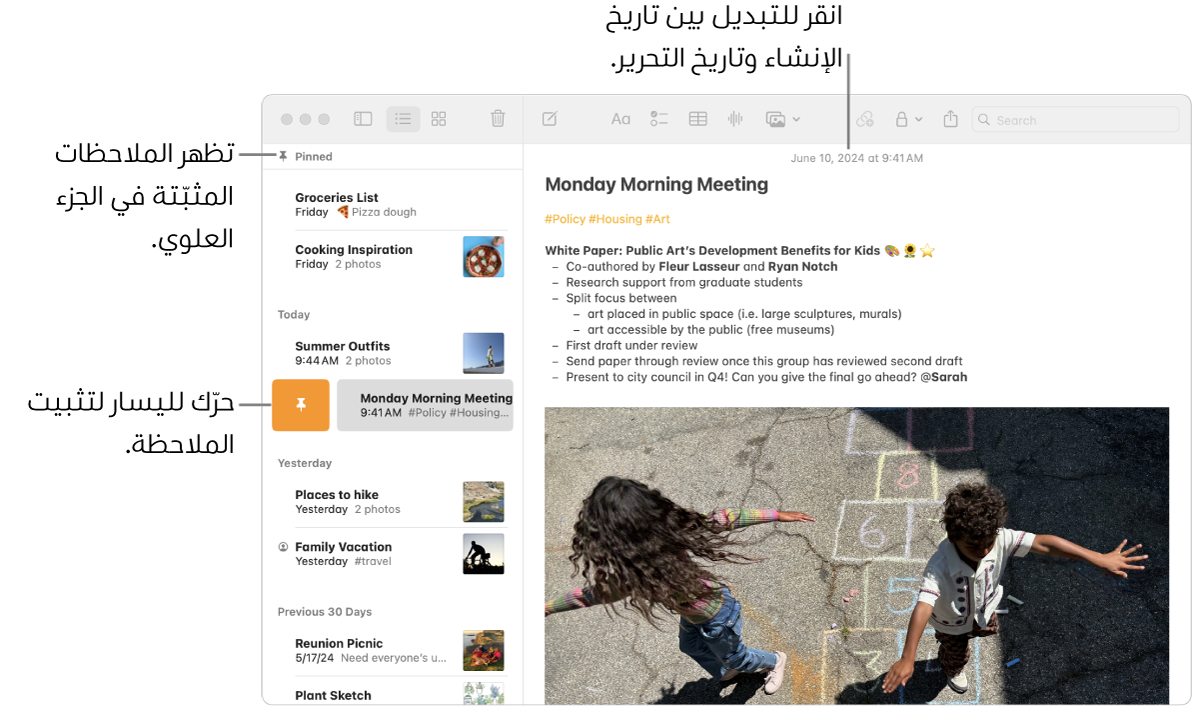Share the note using share icon

click(951, 119)
